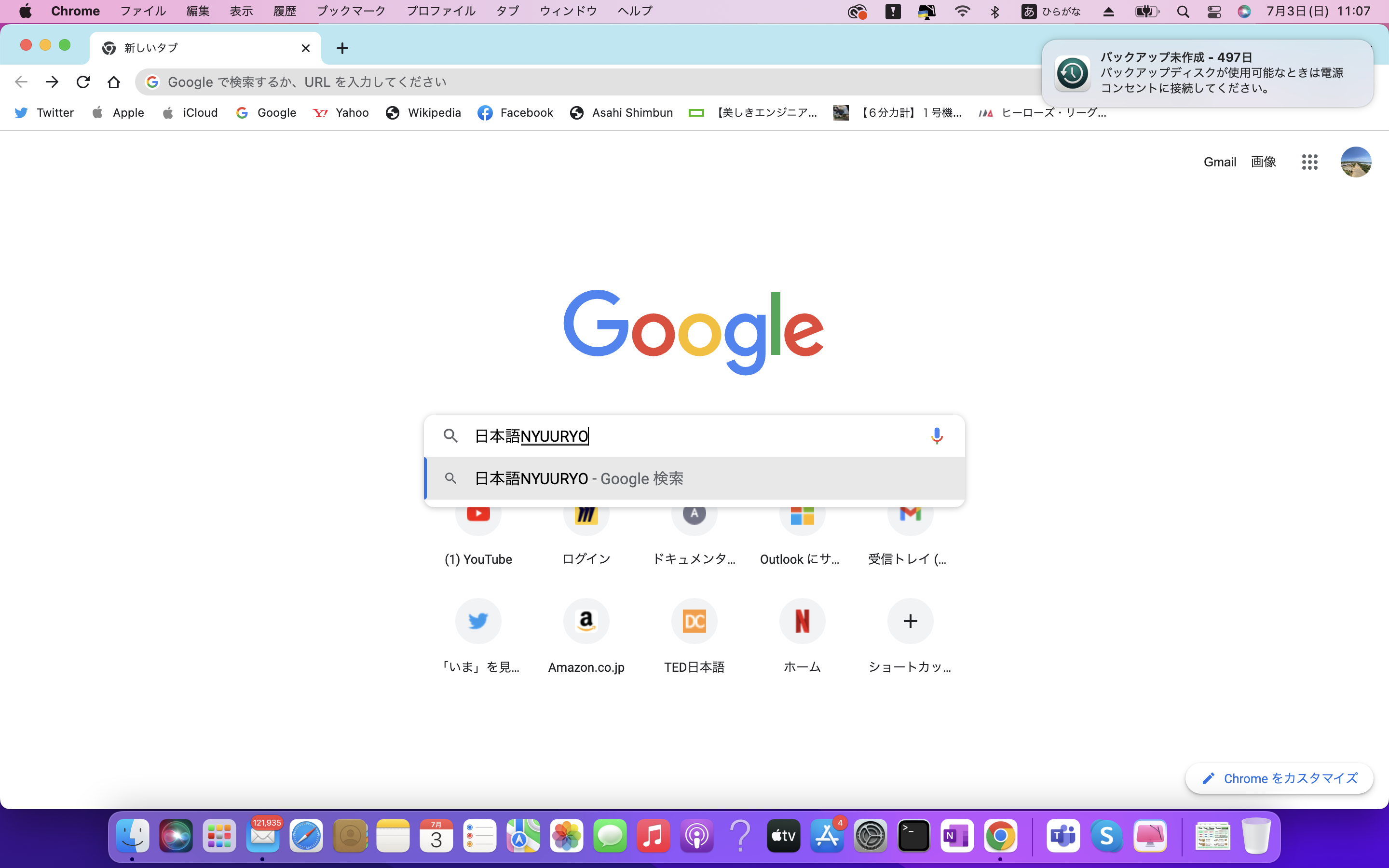
Task: Open the ブックマーク menu
Action: [351, 12]
